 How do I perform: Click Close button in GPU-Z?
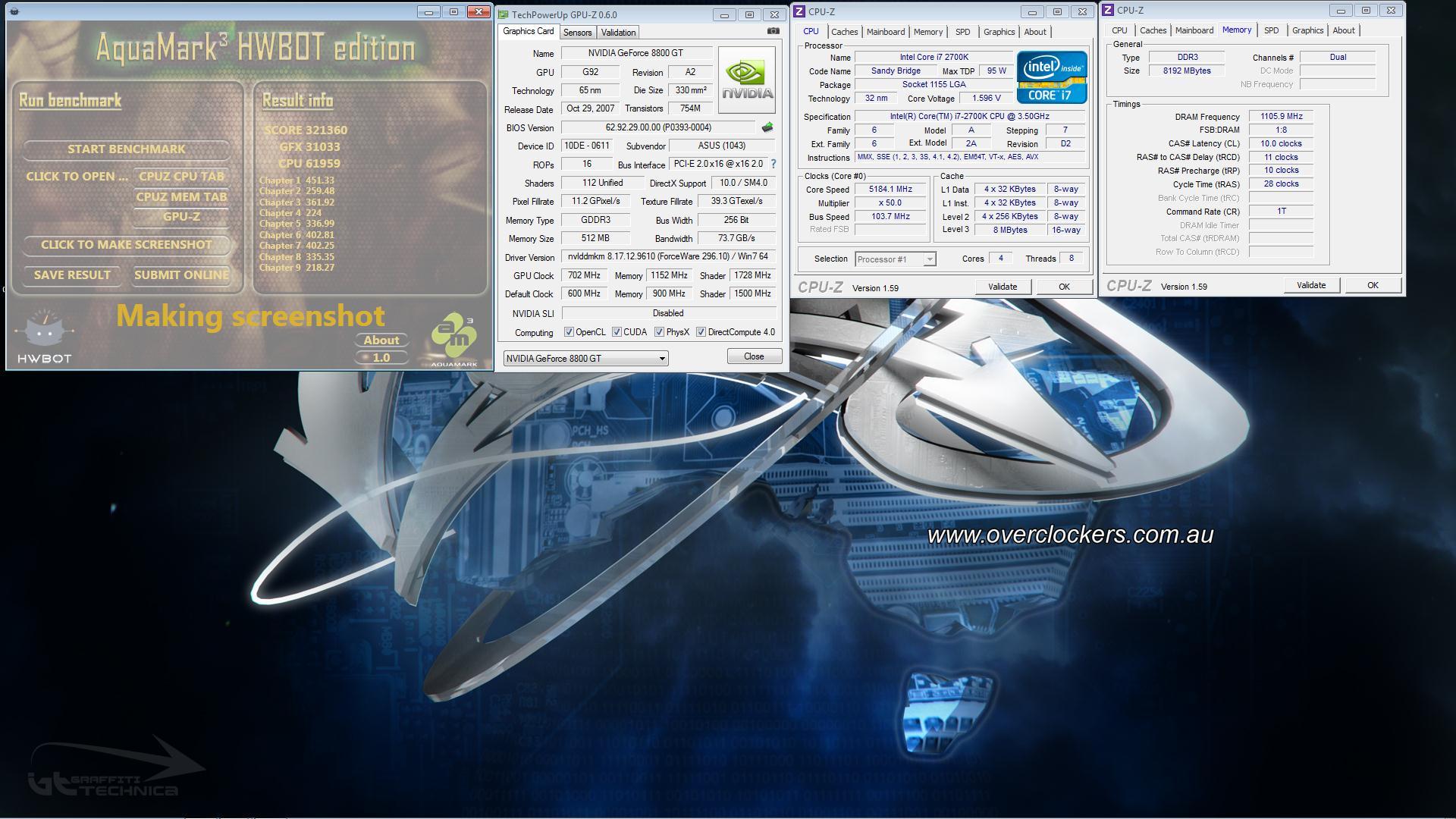point(754,356)
